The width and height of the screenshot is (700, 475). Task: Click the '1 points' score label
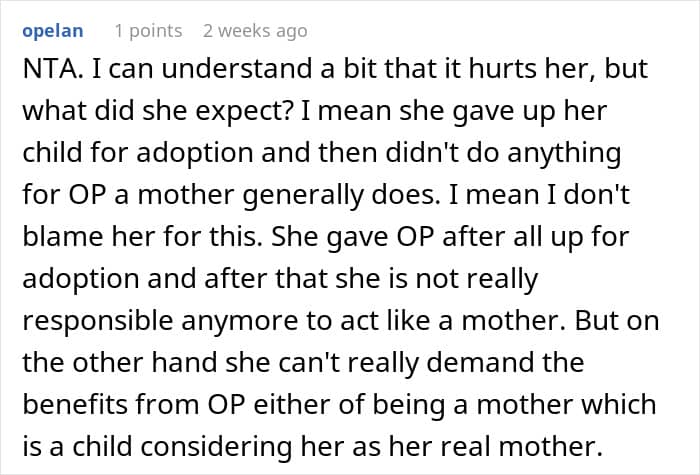pyautogui.click(x=148, y=31)
